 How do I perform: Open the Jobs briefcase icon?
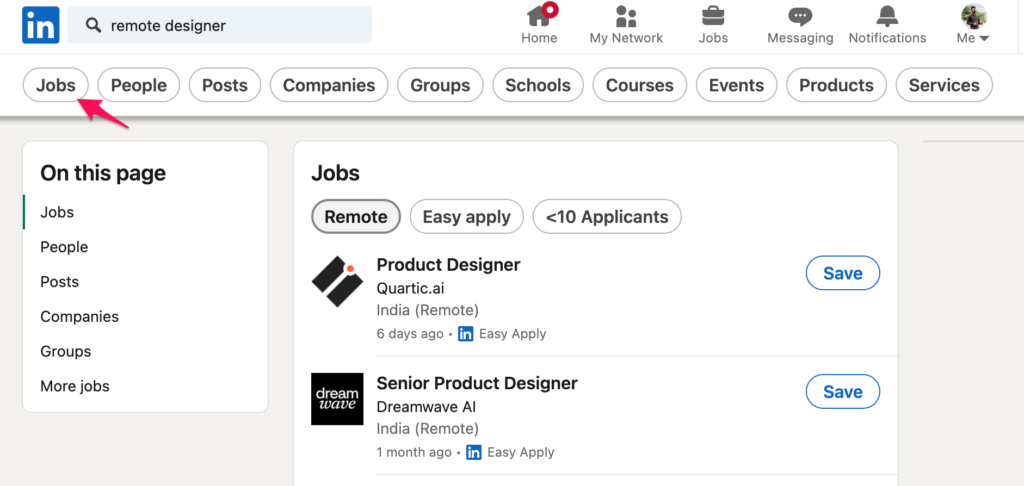click(x=712, y=16)
